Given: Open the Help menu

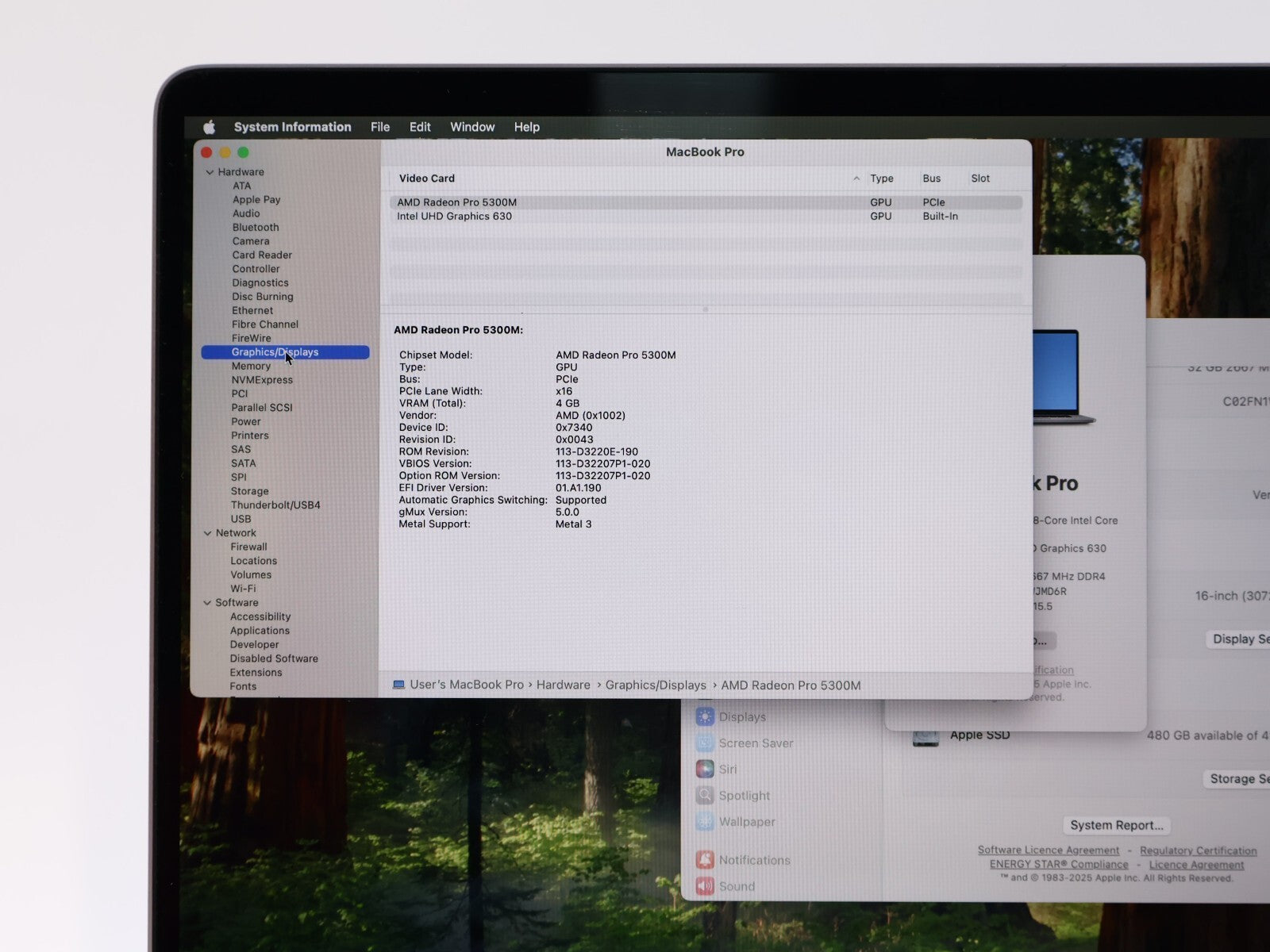Looking at the screenshot, I should pyautogui.click(x=526, y=127).
